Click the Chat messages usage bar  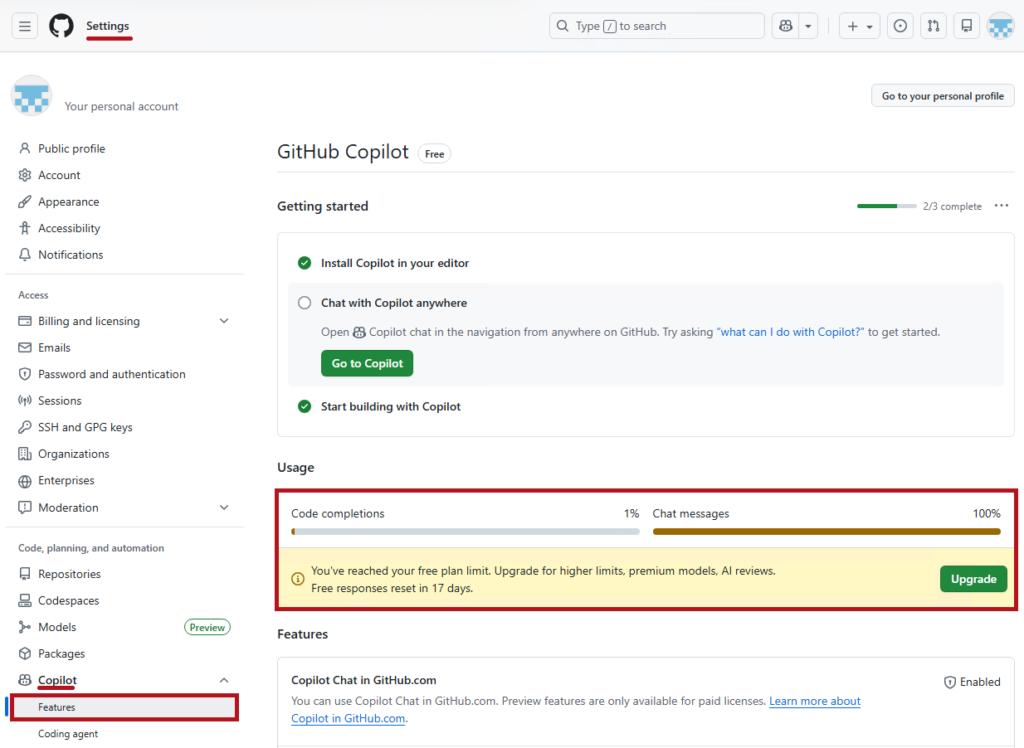(x=827, y=531)
